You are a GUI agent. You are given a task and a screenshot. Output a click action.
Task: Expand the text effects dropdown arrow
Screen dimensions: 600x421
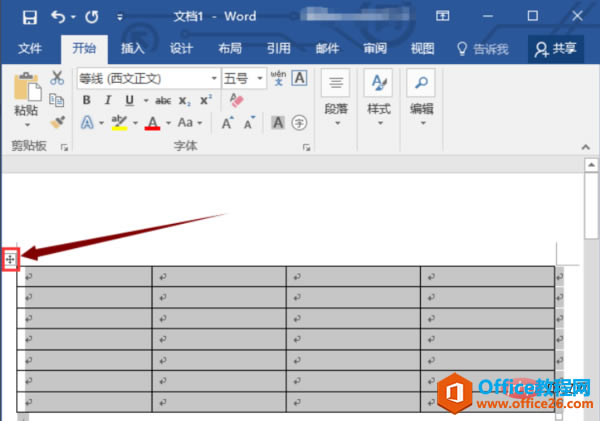point(101,123)
